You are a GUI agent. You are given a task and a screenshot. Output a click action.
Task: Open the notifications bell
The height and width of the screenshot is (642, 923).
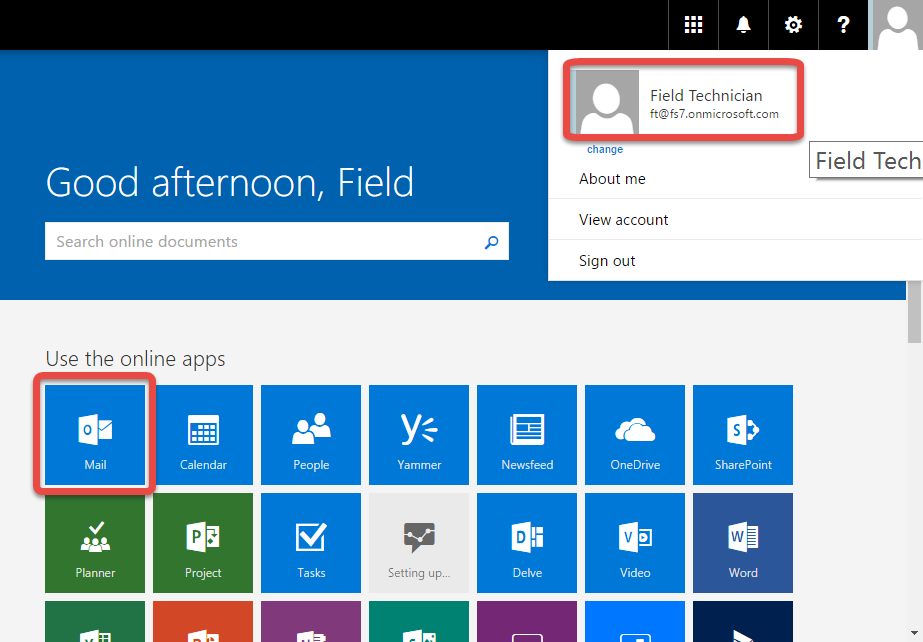[x=743, y=25]
